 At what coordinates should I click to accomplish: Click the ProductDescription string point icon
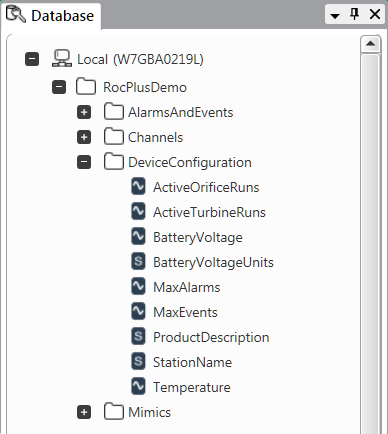(138, 336)
